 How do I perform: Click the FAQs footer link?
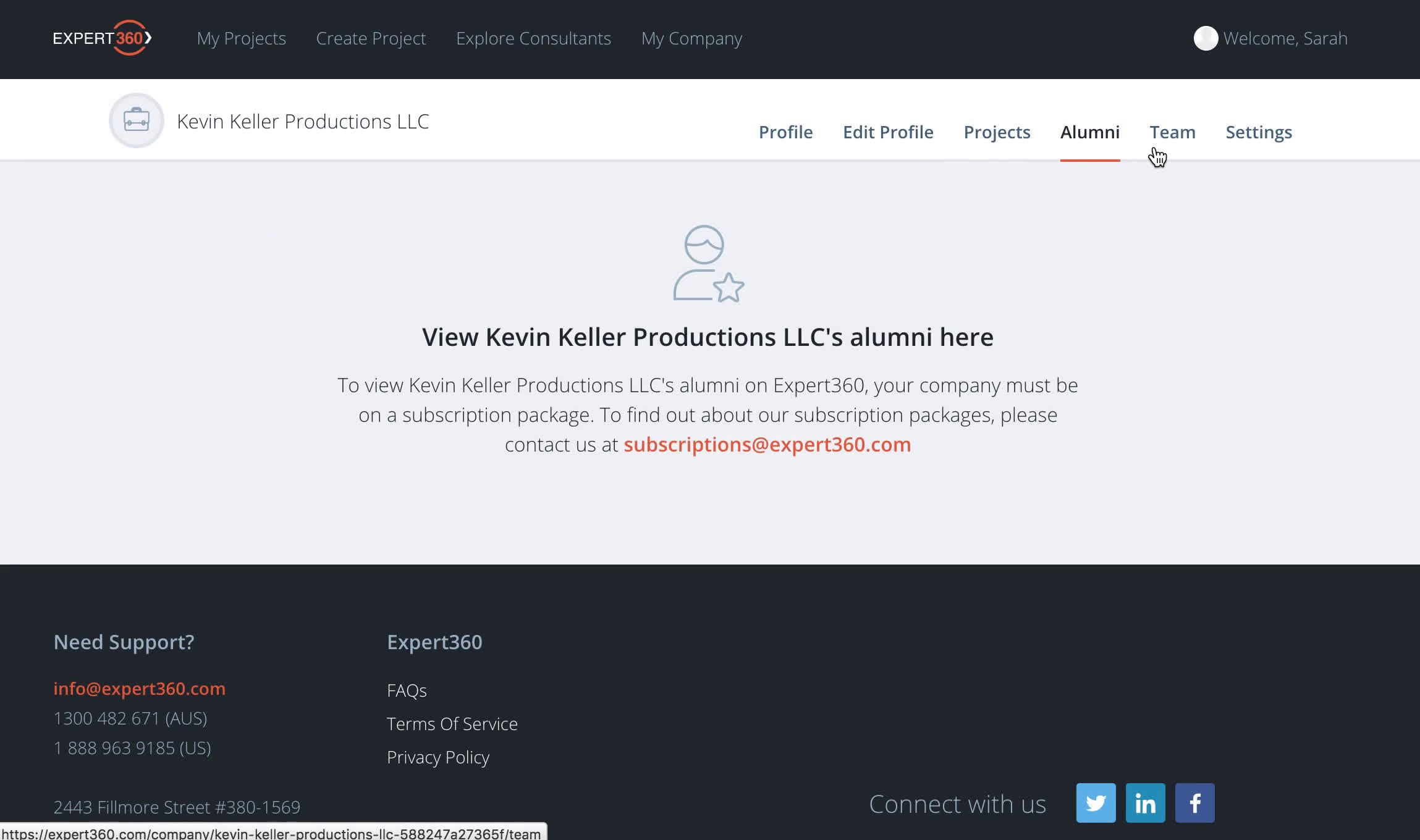tap(406, 690)
